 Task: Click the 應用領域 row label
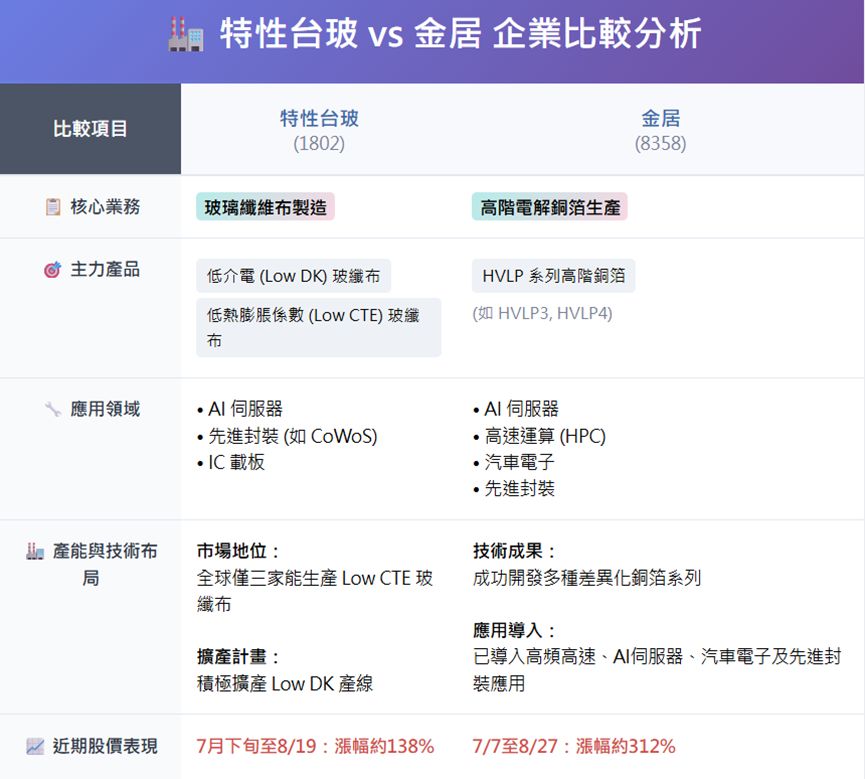pos(105,409)
